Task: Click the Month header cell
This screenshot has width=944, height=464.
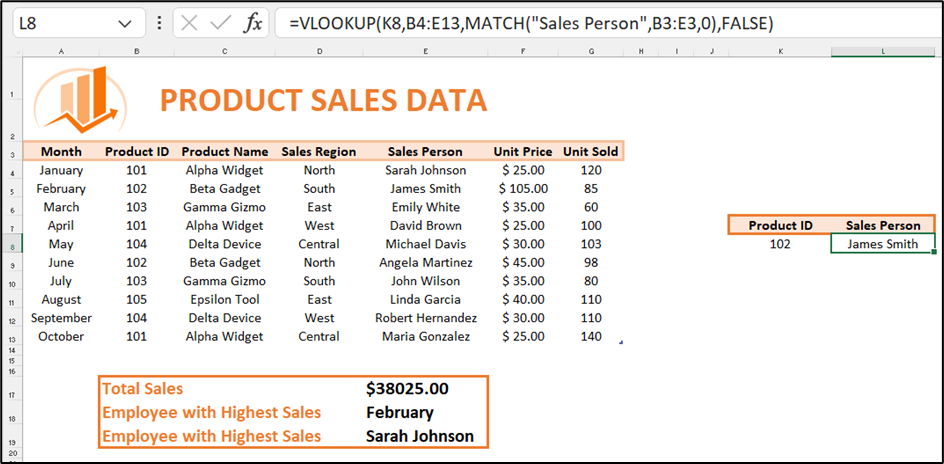Action: coord(61,152)
